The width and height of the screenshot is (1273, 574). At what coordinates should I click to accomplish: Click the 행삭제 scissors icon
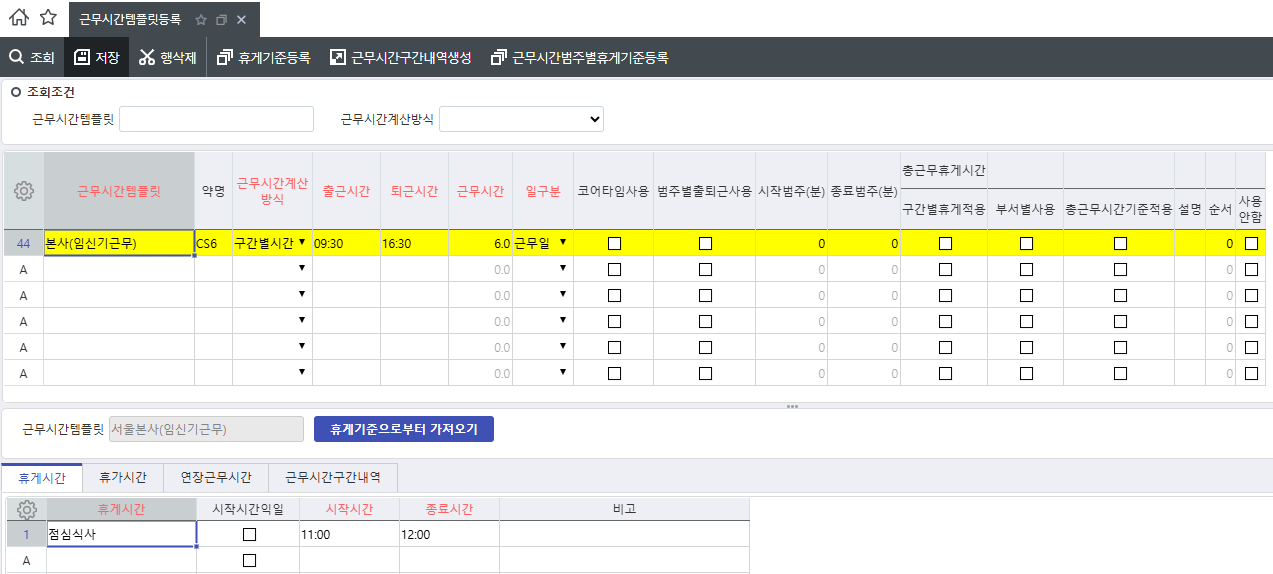click(x=147, y=57)
